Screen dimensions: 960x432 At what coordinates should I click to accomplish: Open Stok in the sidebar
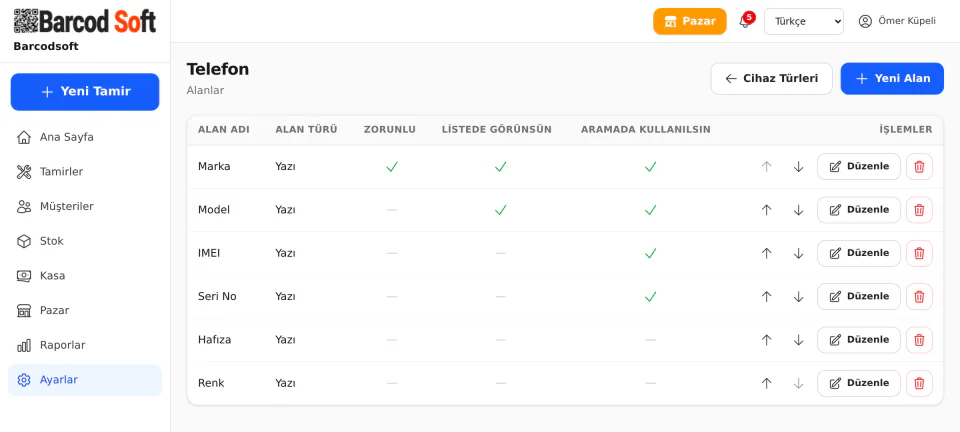[84, 241]
